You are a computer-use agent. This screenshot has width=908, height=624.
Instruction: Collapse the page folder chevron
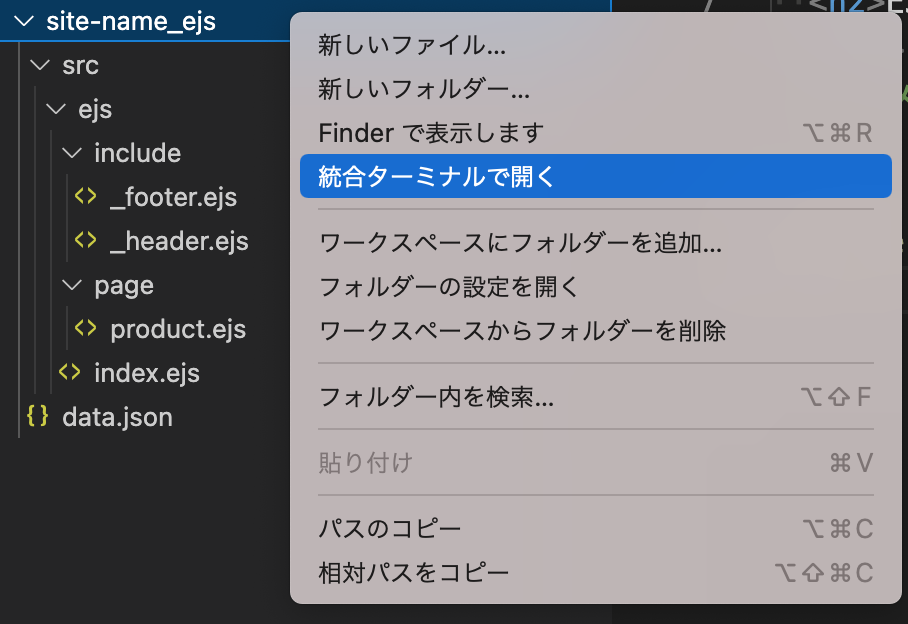point(72,285)
